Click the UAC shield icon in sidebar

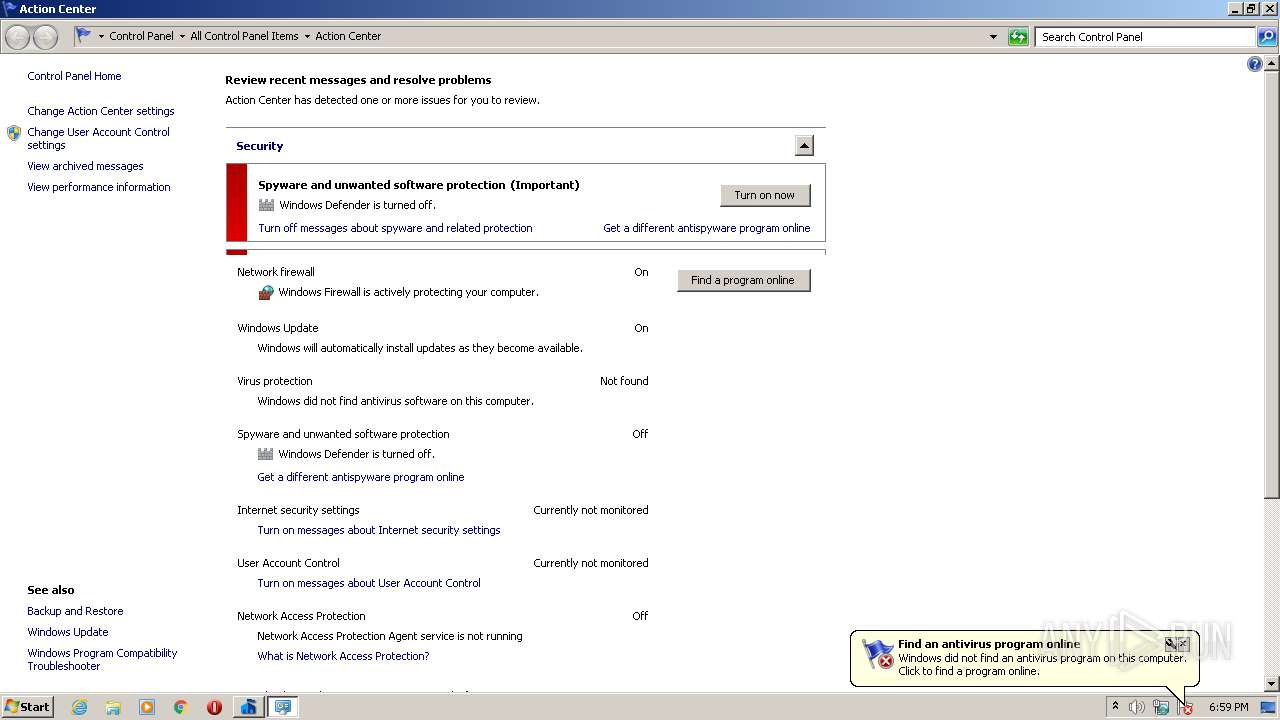[x=14, y=133]
